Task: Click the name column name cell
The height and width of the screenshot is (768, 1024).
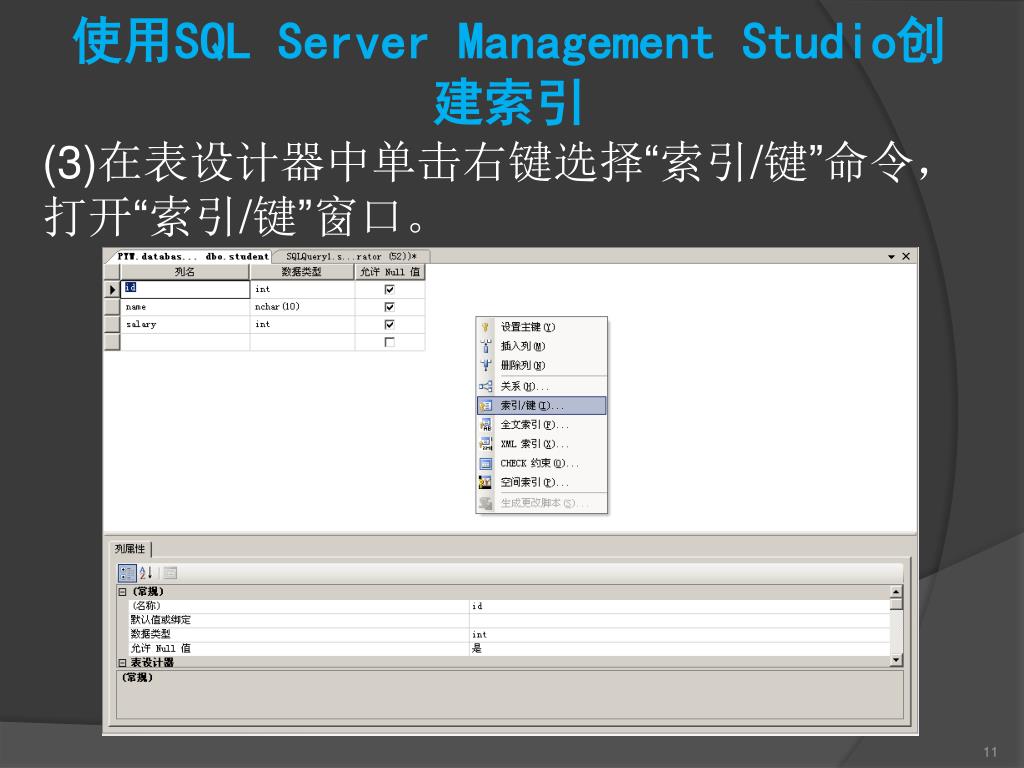Action: click(x=185, y=307)
